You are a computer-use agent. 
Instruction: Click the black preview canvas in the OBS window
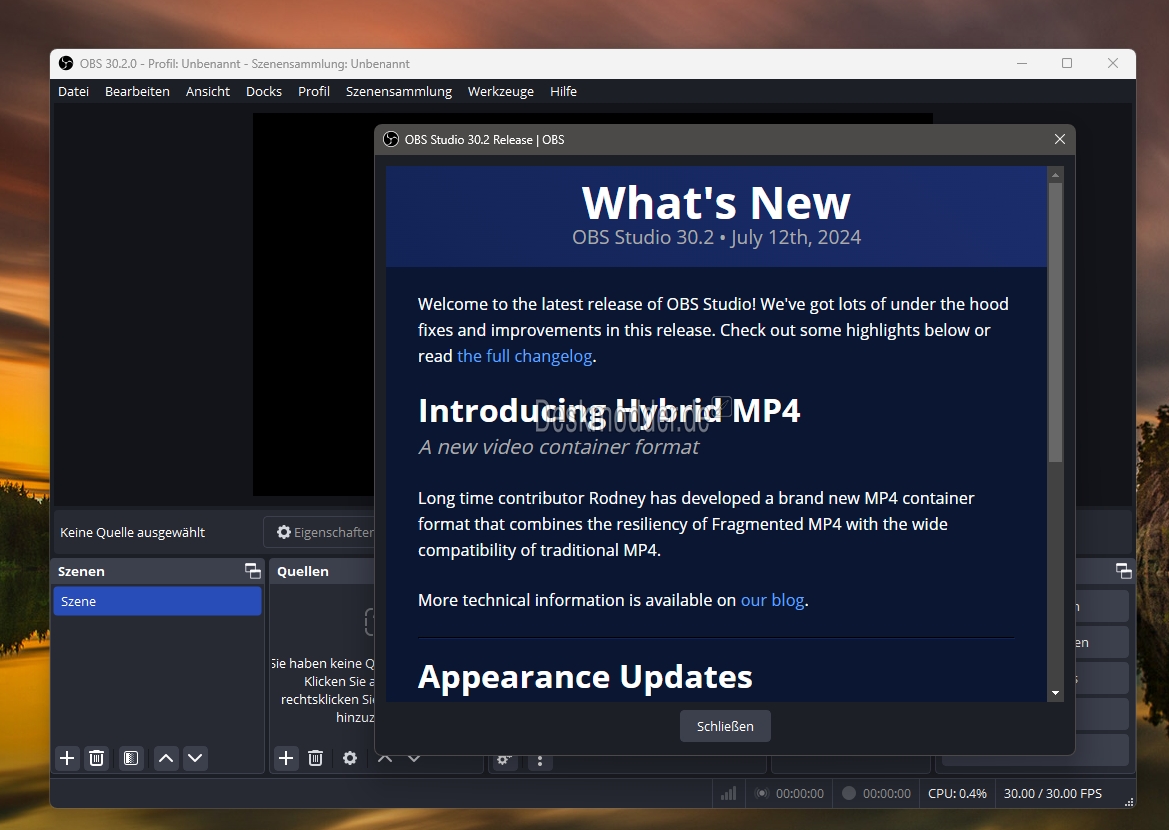click(x=313, y=304)
